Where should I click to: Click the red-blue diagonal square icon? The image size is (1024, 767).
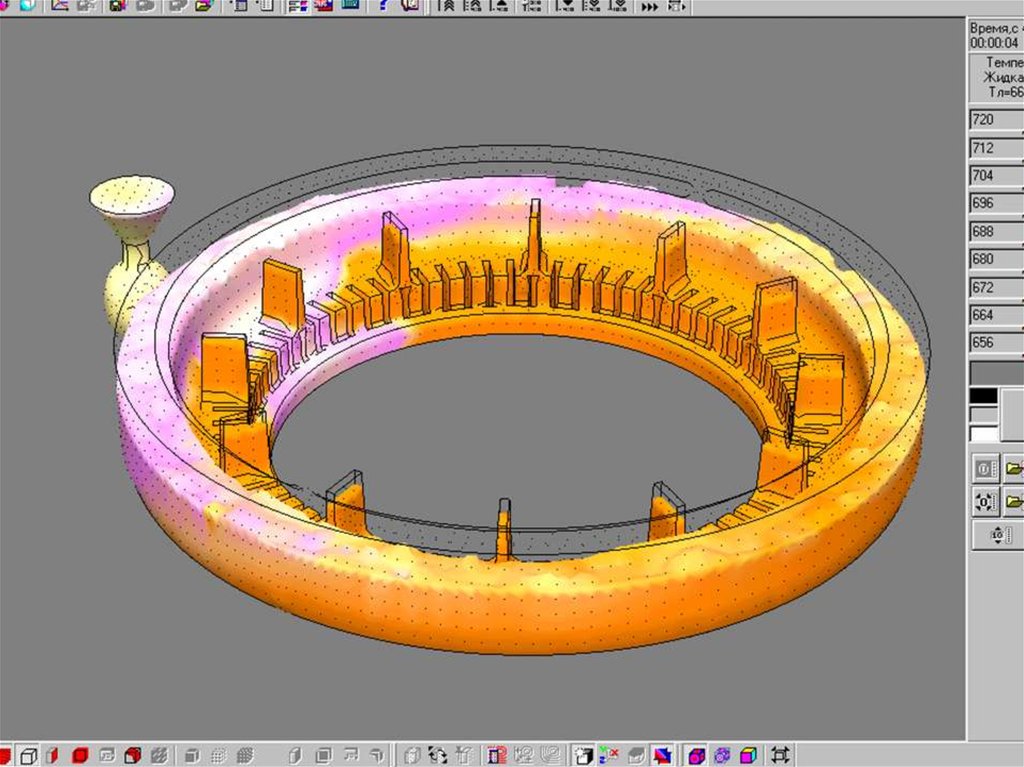coord(662,755)
